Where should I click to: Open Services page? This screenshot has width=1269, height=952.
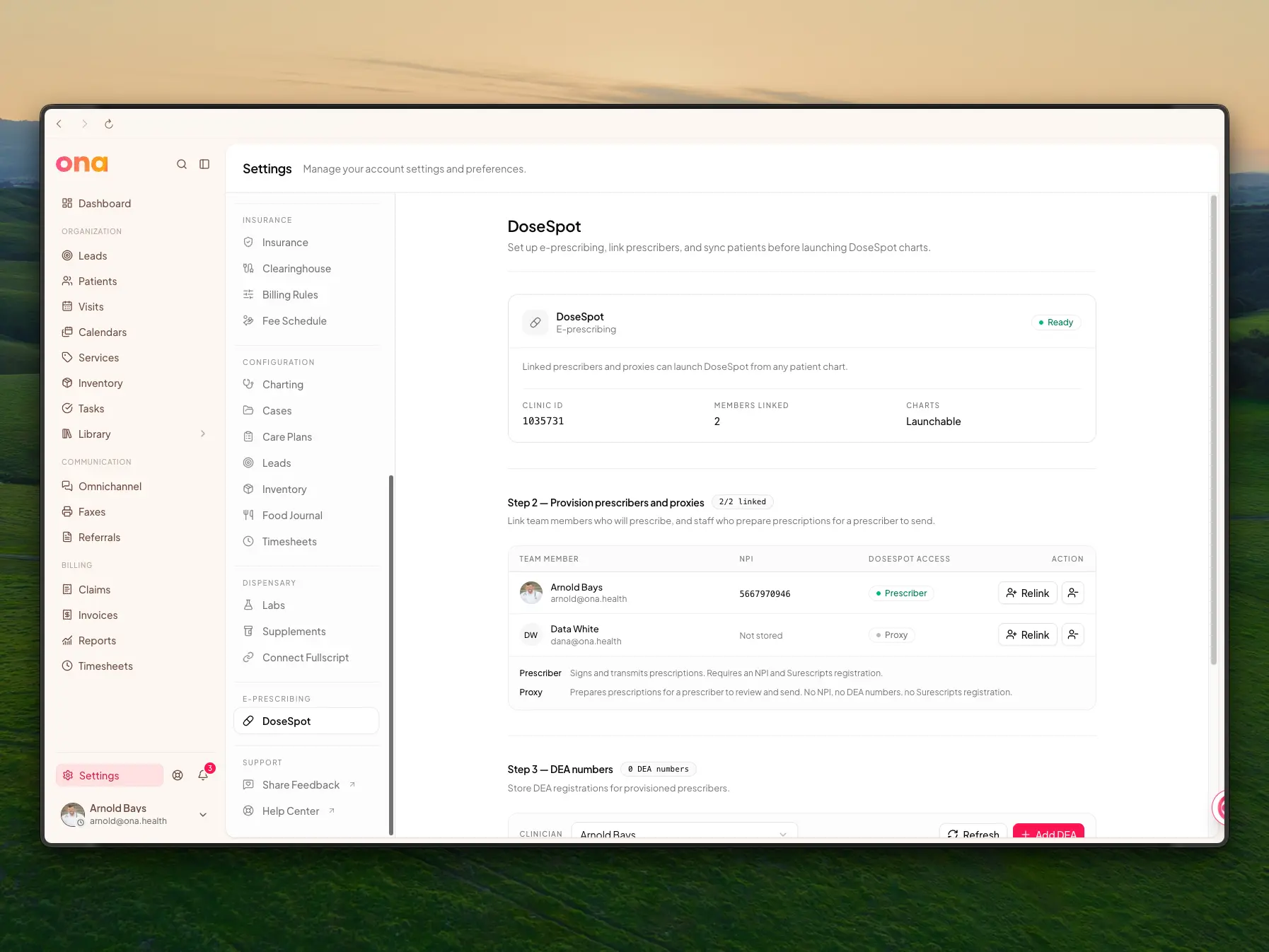tap(134, 358)
